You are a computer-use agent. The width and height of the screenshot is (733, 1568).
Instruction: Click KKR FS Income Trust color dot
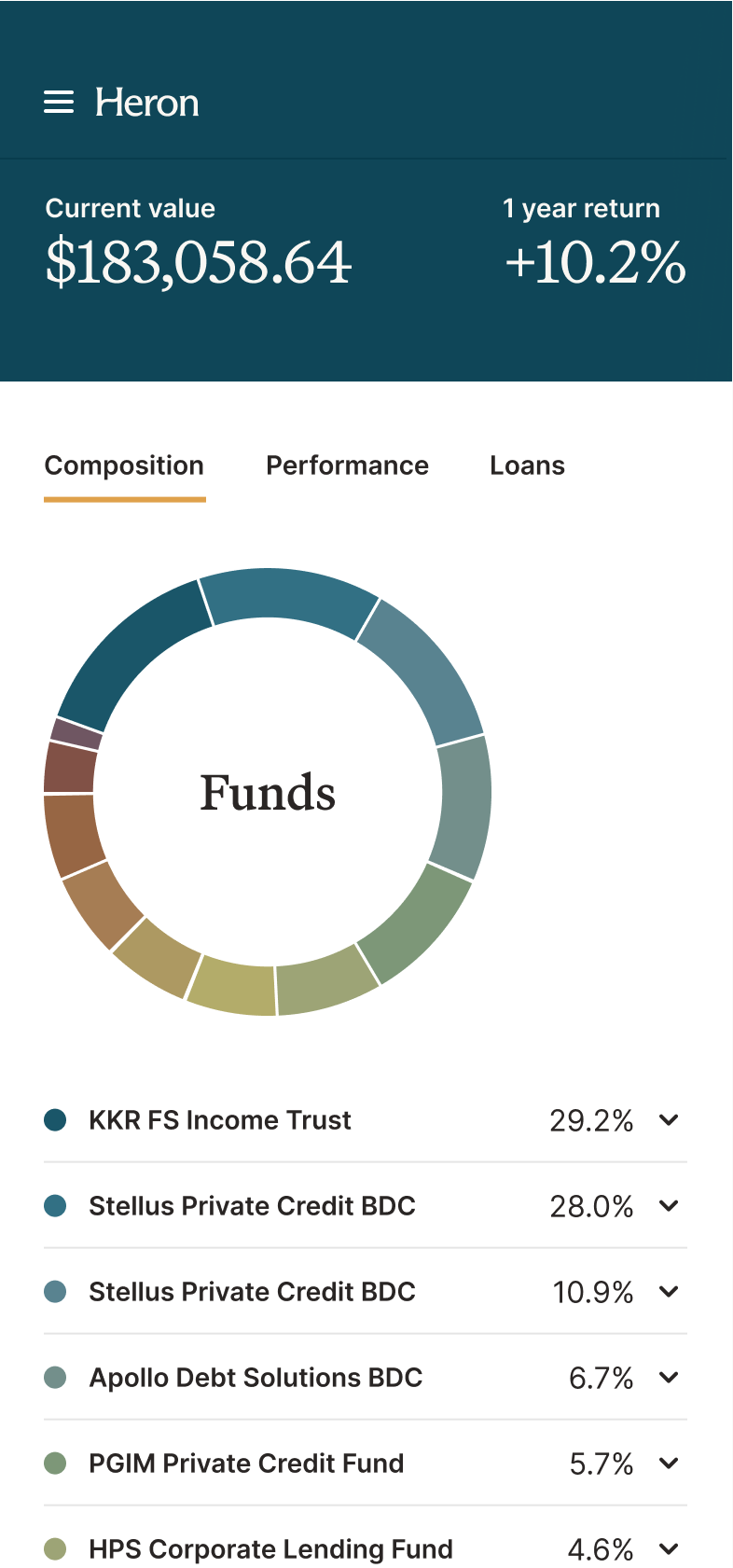(x=55, y=1119)
